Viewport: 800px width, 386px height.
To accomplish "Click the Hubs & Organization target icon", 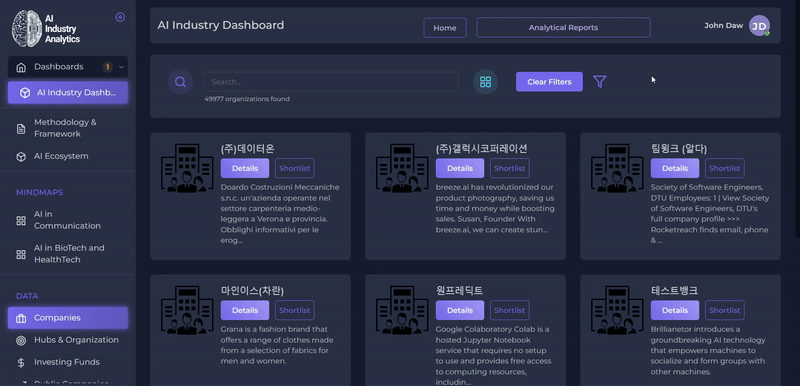I will pos(21,341).
